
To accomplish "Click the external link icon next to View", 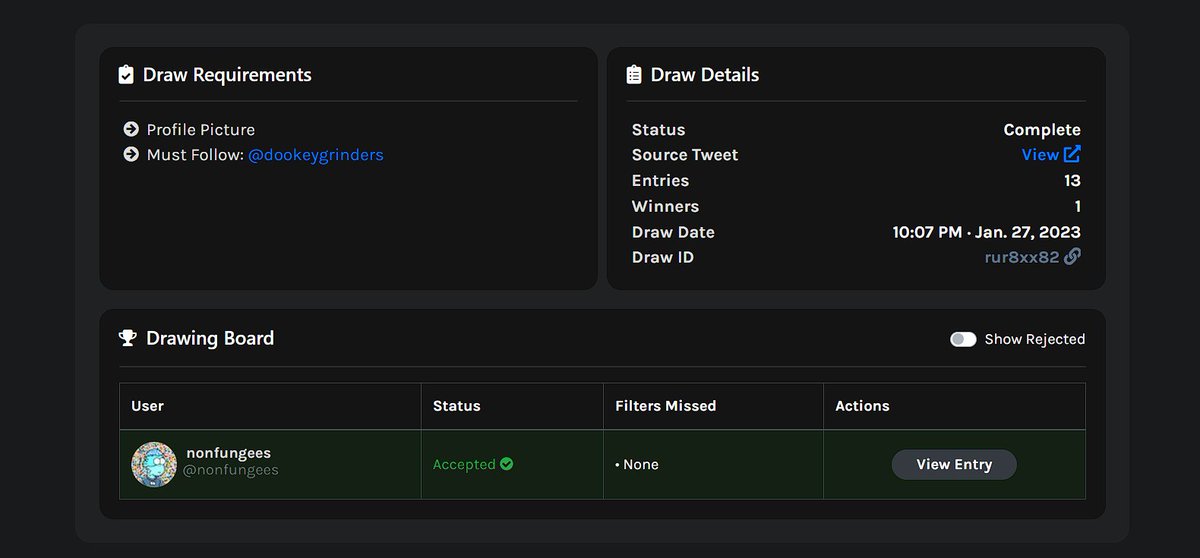I will click(1072, 154).
